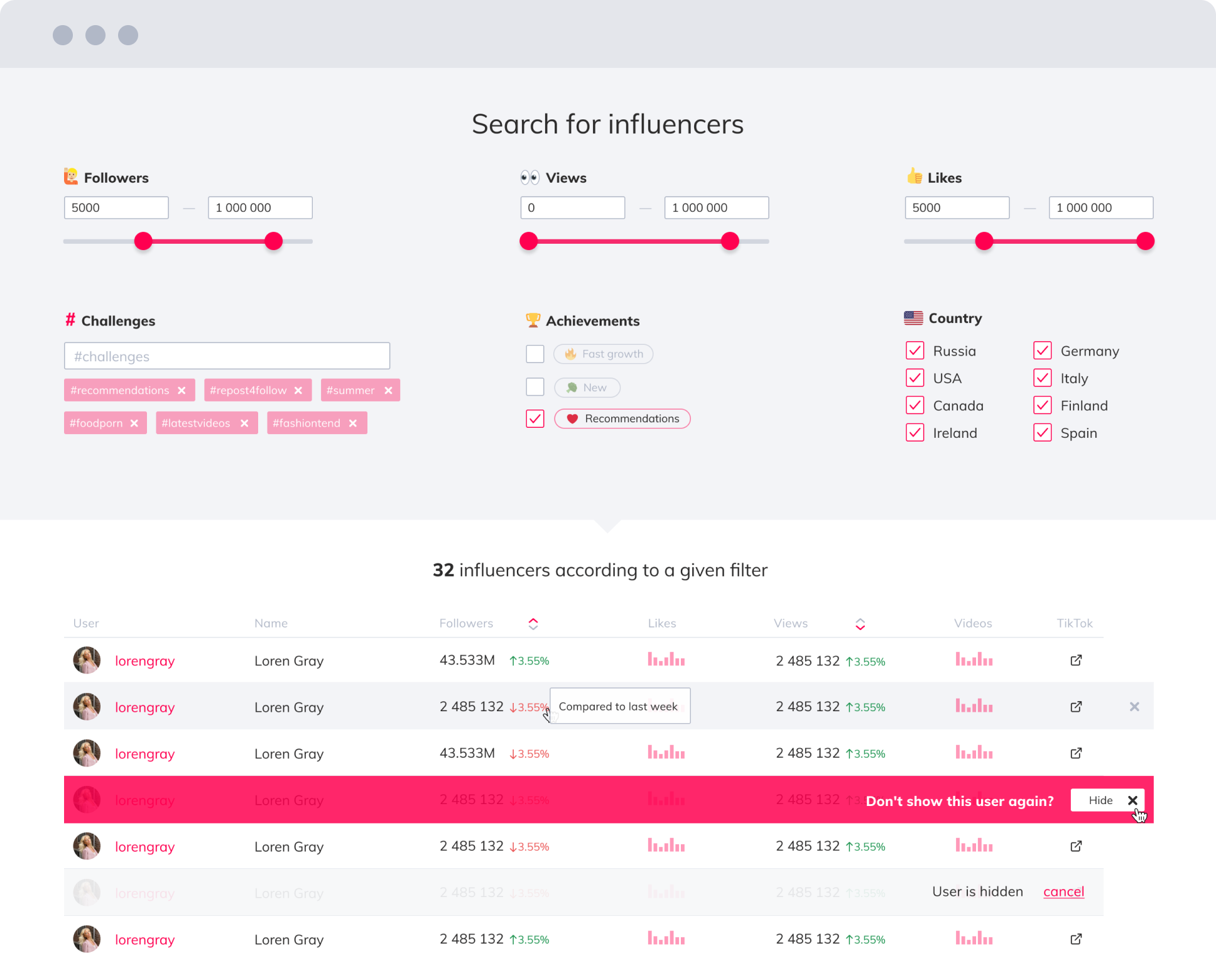Screen dimensions: 1216x980
Task: Enable the Fast growth achievement checkbox
Action: [535, 354]
